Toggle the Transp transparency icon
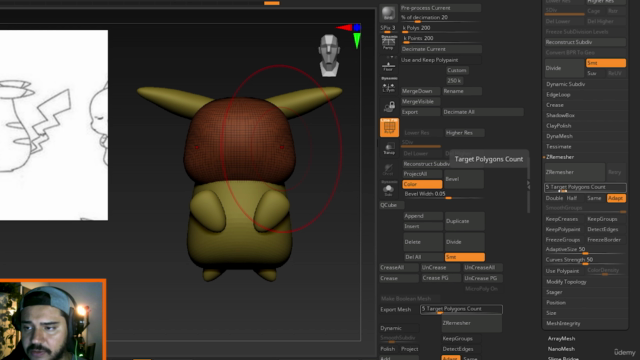640x360 pixels. [x=389, y=148]
